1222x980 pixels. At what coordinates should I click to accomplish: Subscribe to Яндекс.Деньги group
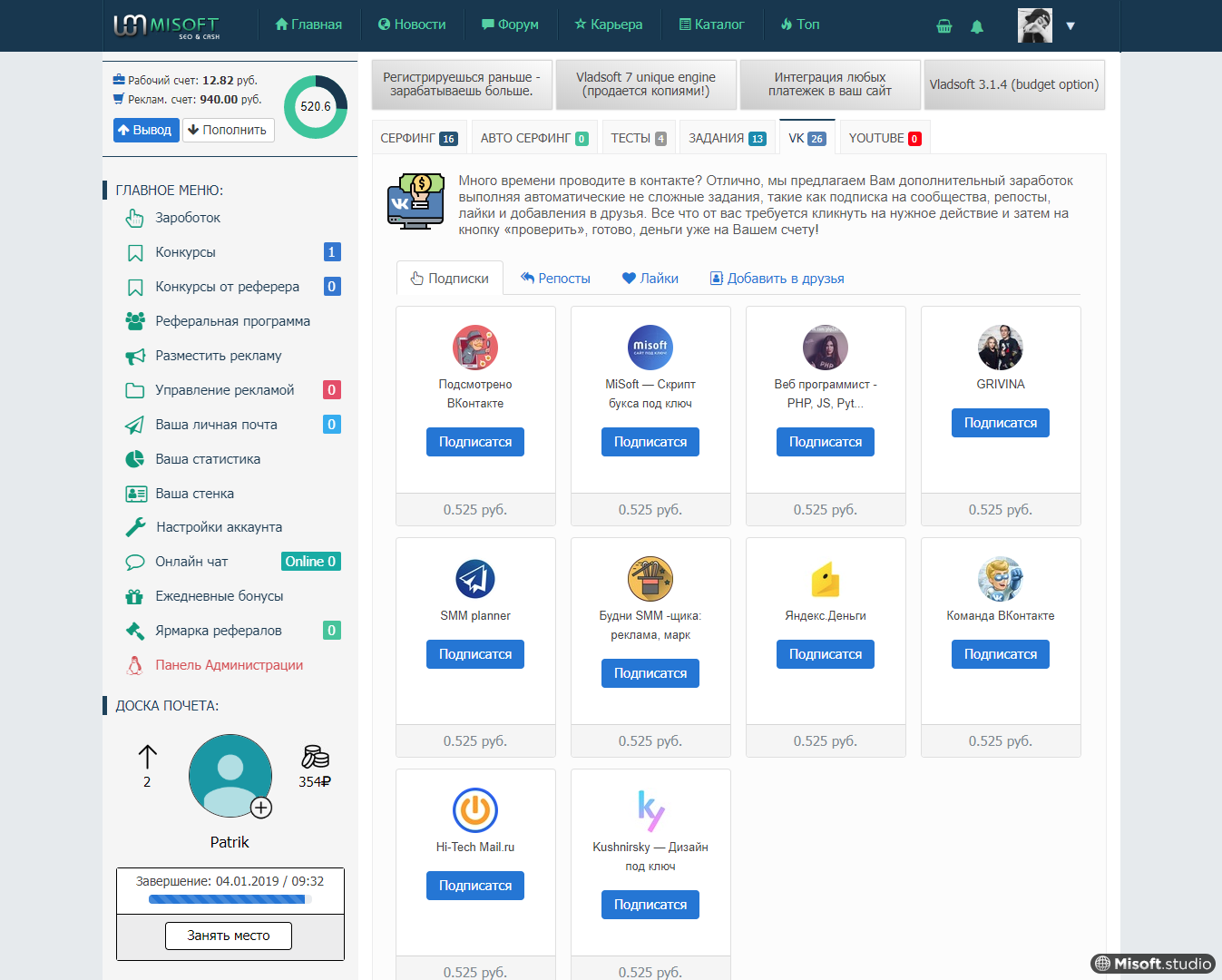(826, 654)
